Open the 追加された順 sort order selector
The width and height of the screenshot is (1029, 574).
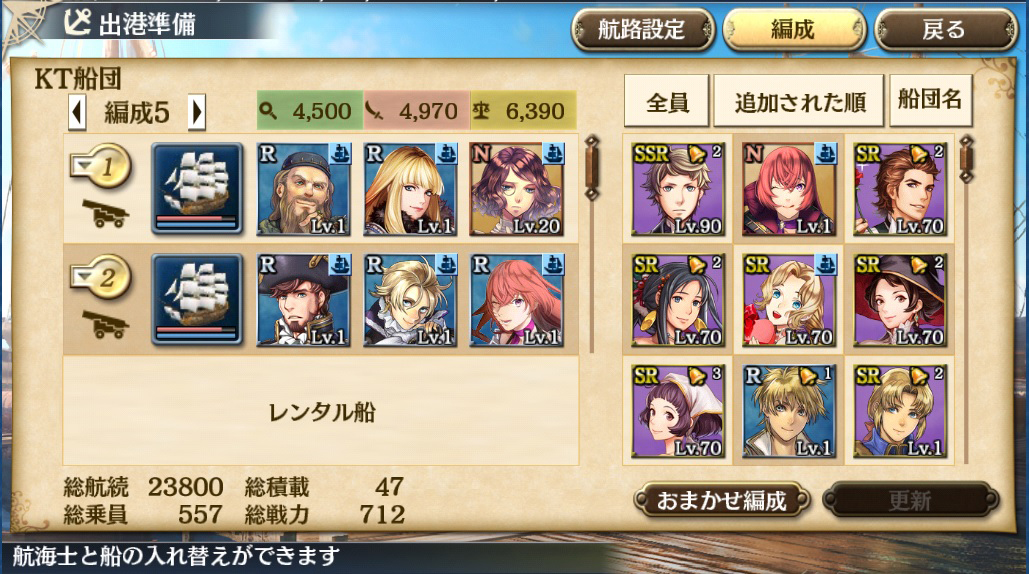point(799,102)
